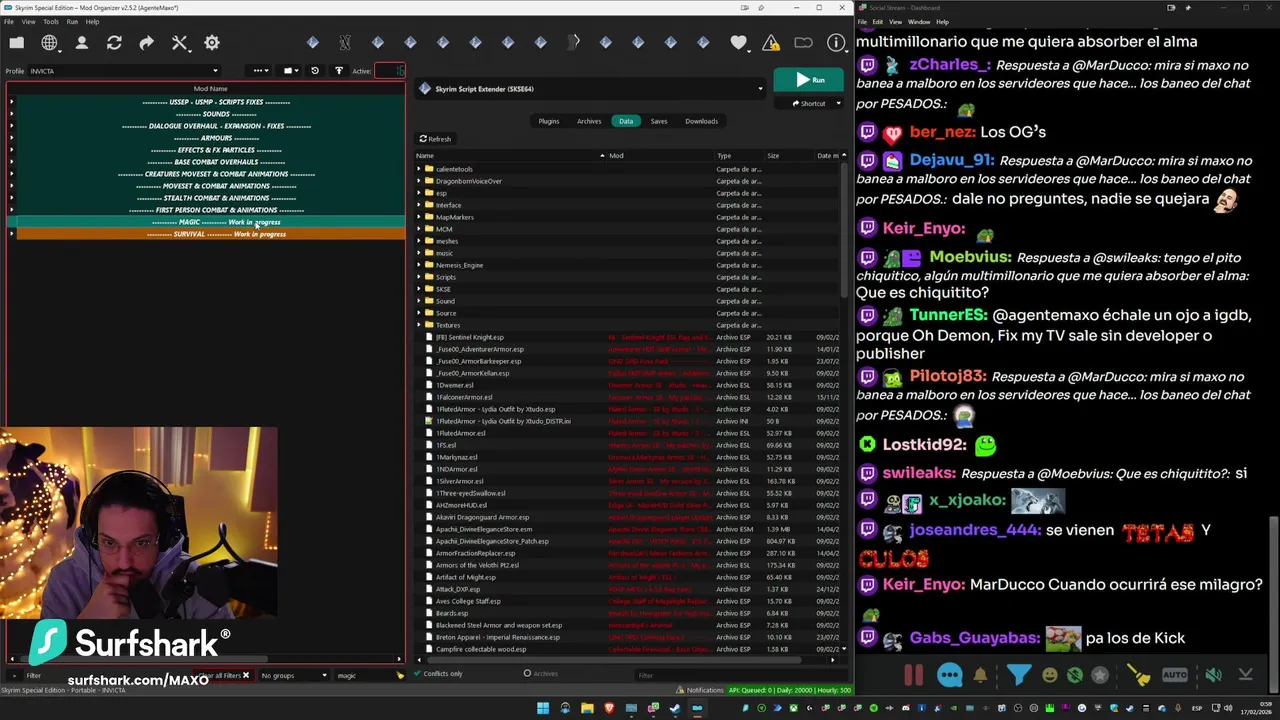Click the gray star icon in Social Stream
The width and height of the screenshot is (1280, 720).
[1100, 675]
